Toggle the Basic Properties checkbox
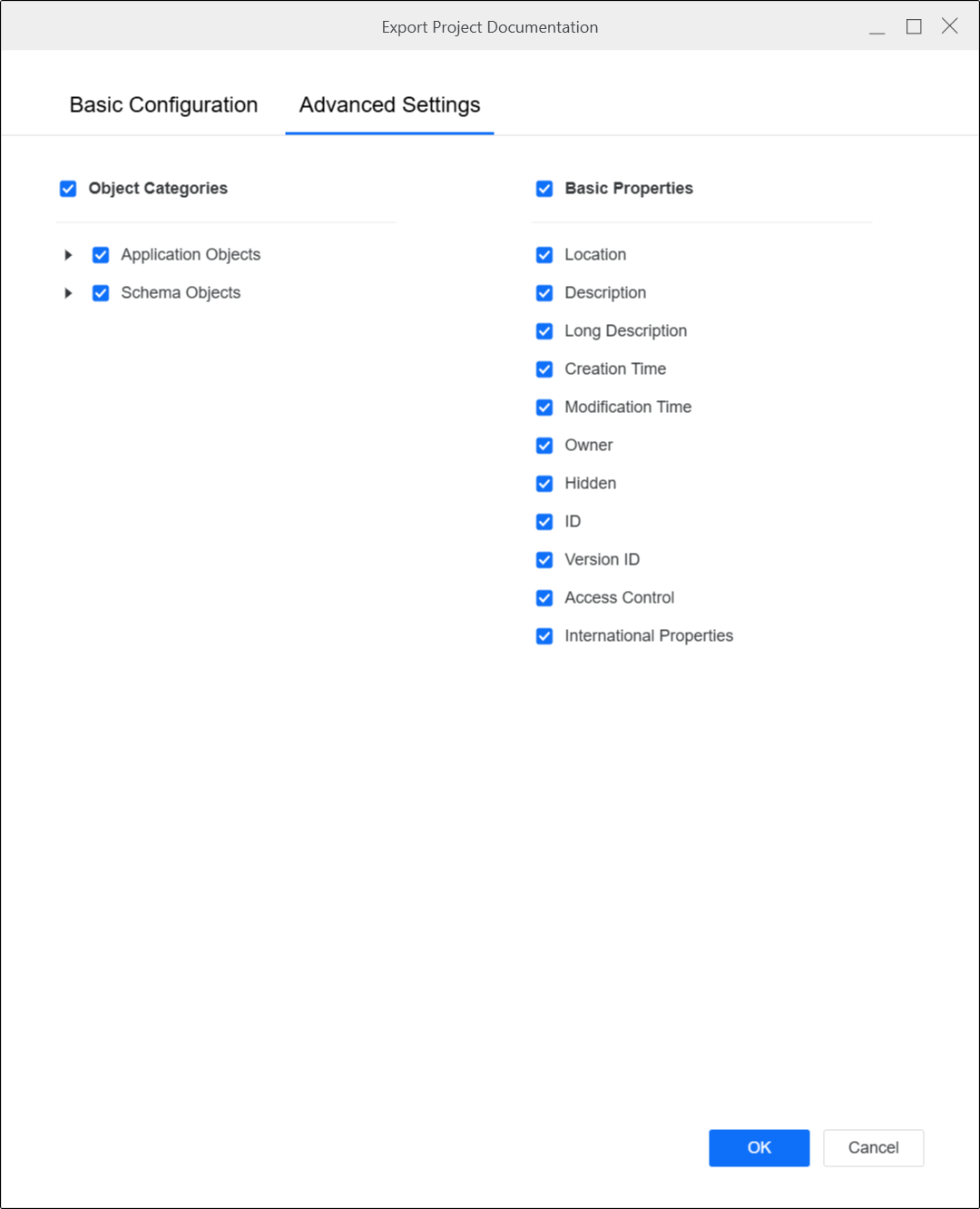 [x=544, y=189]
